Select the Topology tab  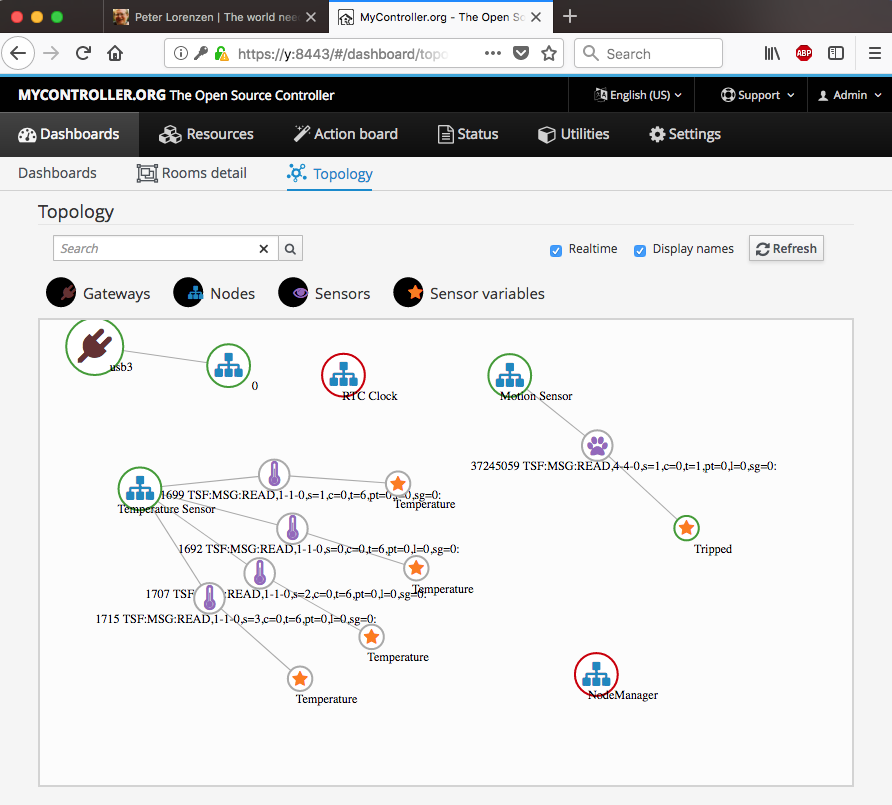pos(329,174)
